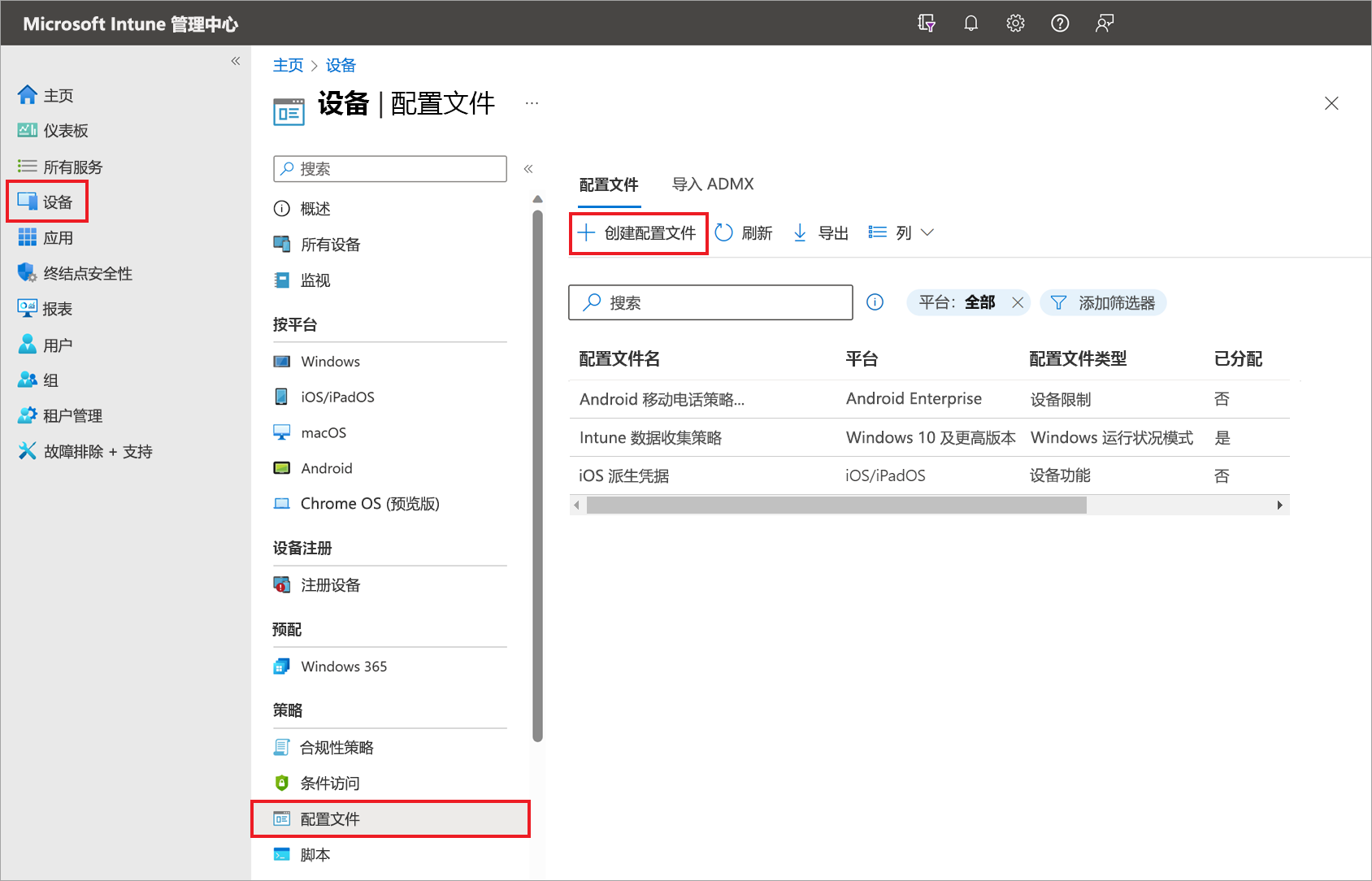Screen dimensions: 1372x881
Task: Click the Android platform icon
Action: click(x=282, y=468)
